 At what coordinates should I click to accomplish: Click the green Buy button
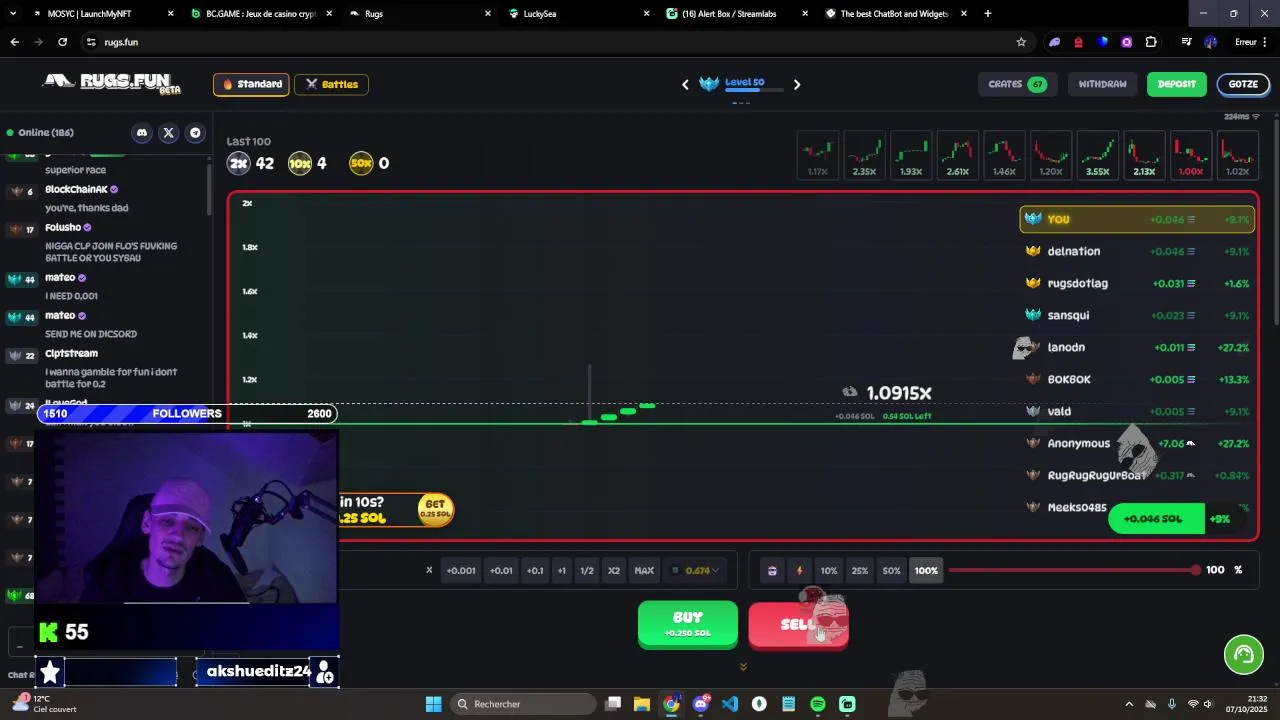pyautogui.click(x=688, y=624)
